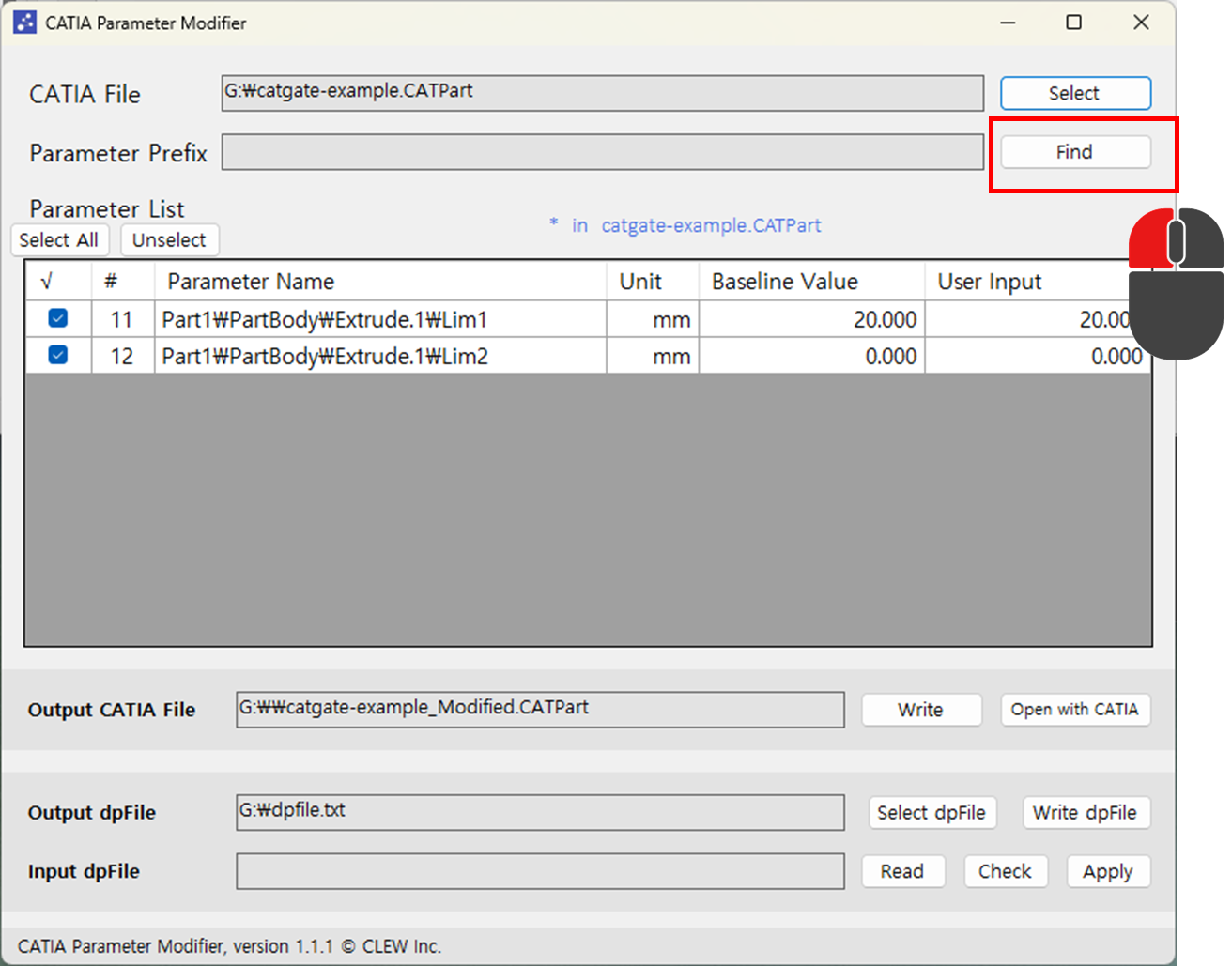Click the Output dpFile path field

pyautogui.click(x=540, y=813)
